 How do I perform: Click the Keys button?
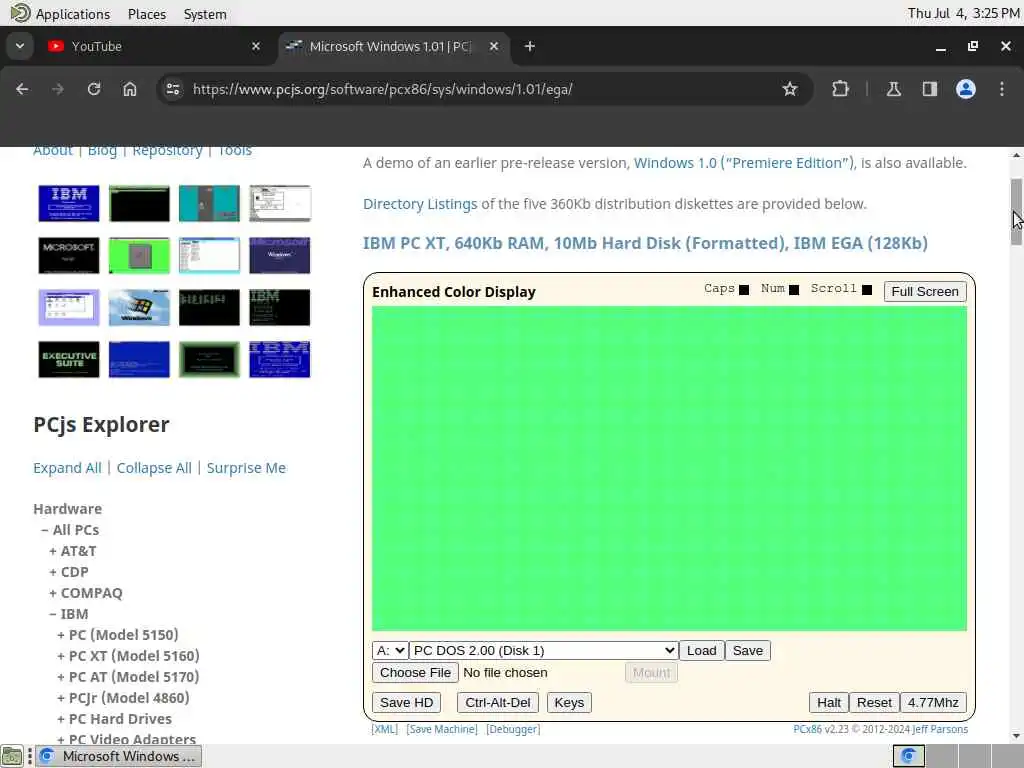[x=569, y=703]
